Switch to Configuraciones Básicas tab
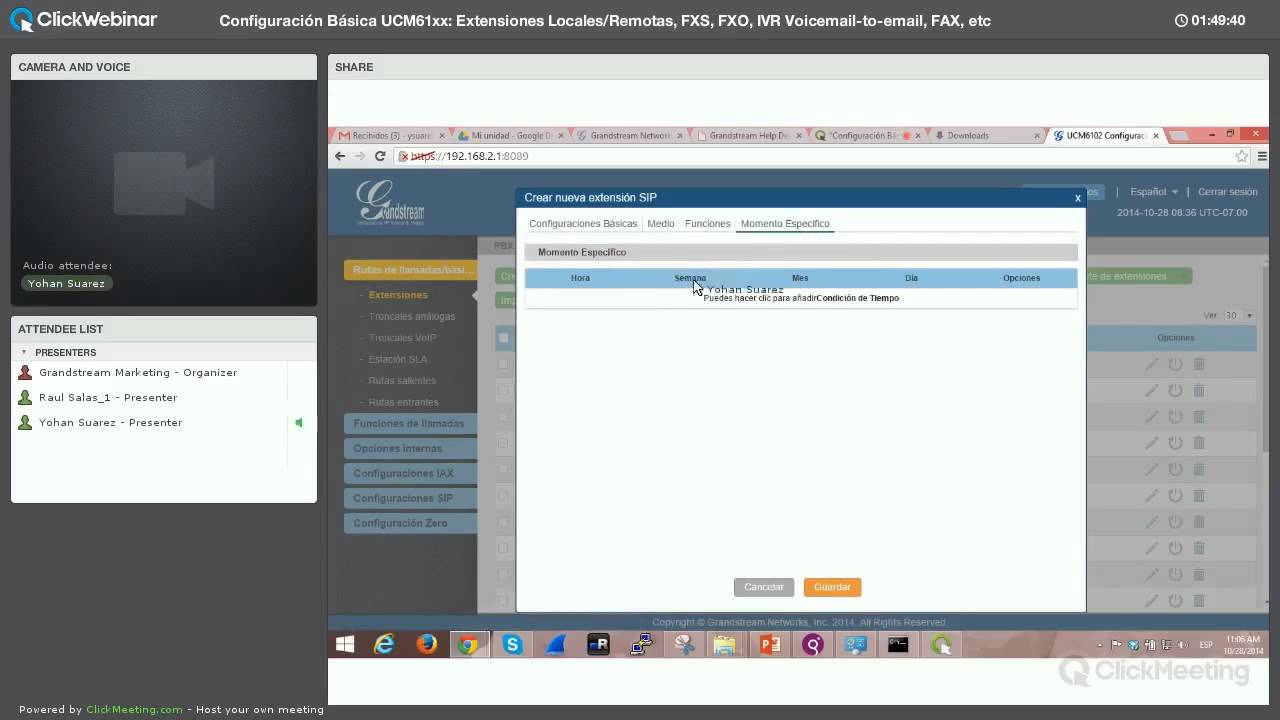This screenshot has width=1280, height=720. (x=583, y=224)
